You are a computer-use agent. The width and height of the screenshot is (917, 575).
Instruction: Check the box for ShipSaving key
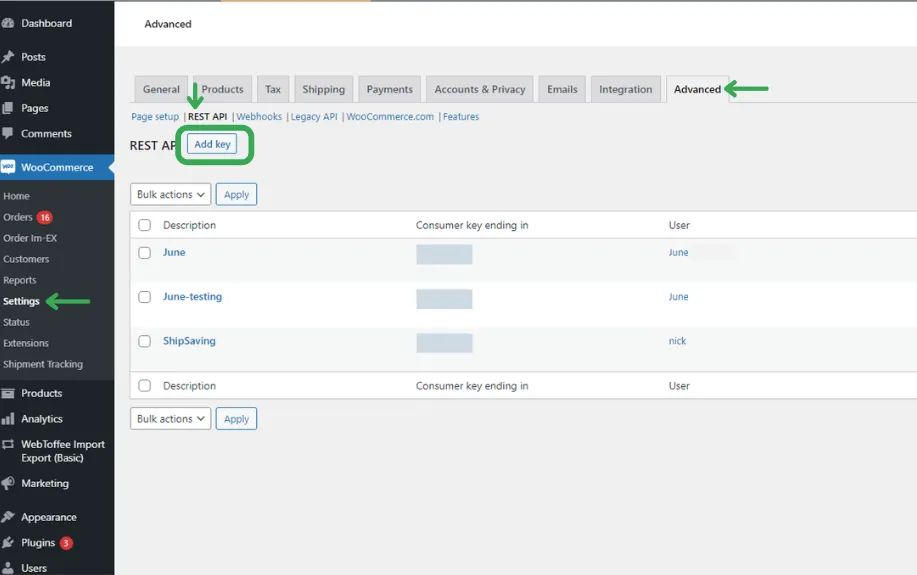(144, 341)
